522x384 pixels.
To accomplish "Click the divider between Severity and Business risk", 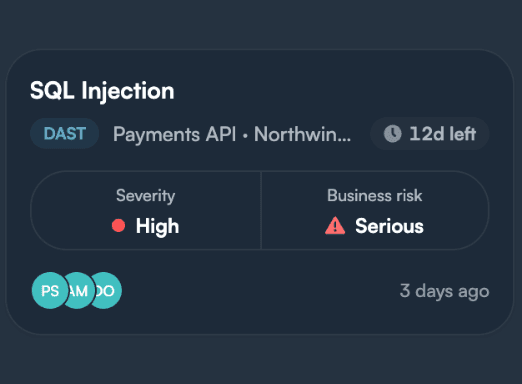I will pos(261,210).
